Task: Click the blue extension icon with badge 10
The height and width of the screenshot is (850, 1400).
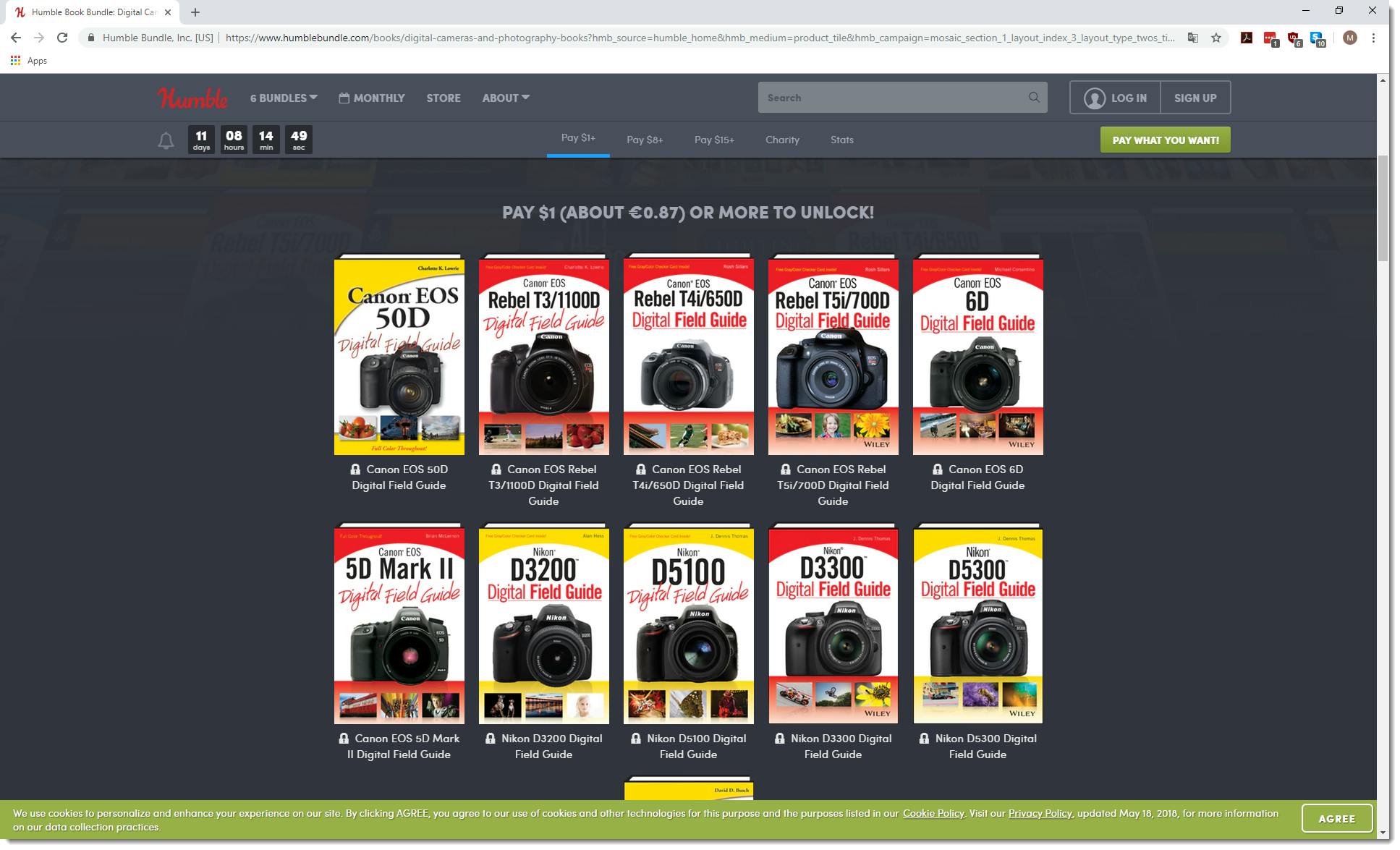Action: (x=1318, y=38)
